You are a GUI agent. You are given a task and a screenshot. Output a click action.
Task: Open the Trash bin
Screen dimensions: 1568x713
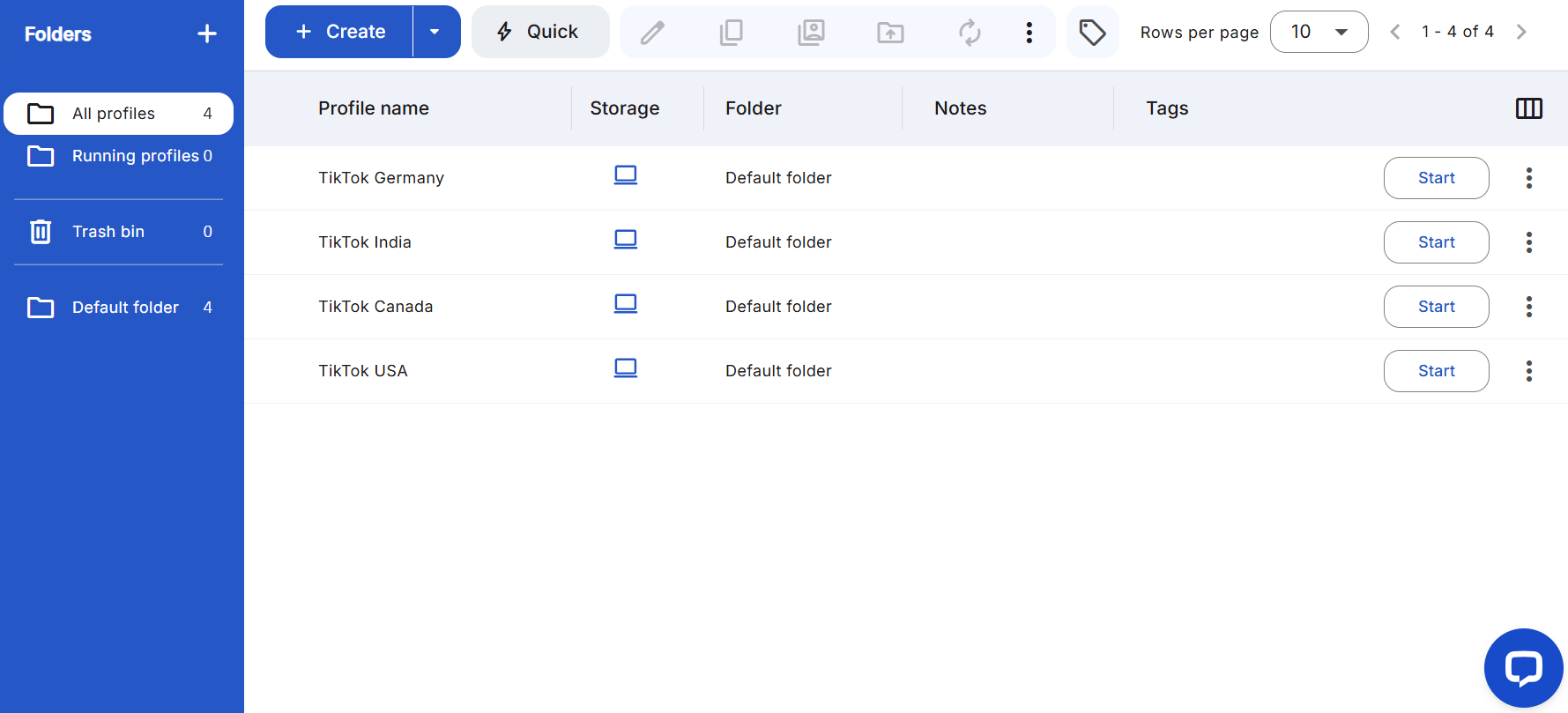119,232
